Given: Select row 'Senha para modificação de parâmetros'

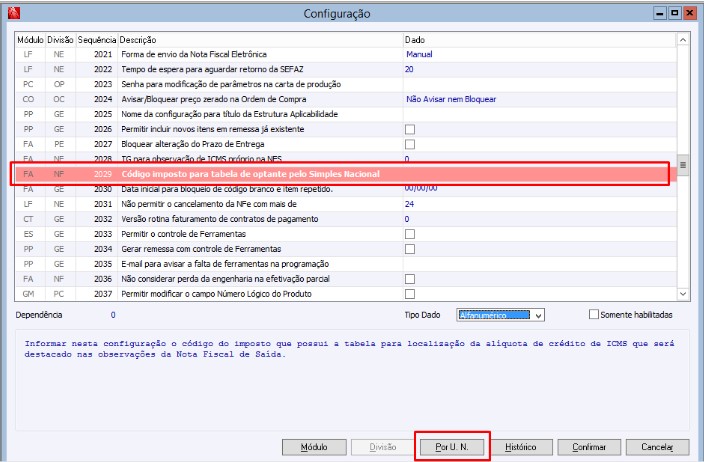Looking at the screenshot, I should (346, 84).
